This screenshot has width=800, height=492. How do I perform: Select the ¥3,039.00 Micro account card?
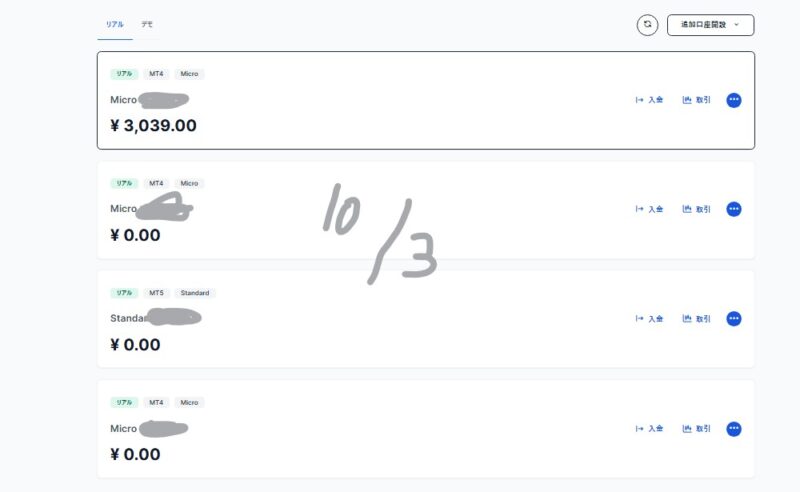coord(400,125)
